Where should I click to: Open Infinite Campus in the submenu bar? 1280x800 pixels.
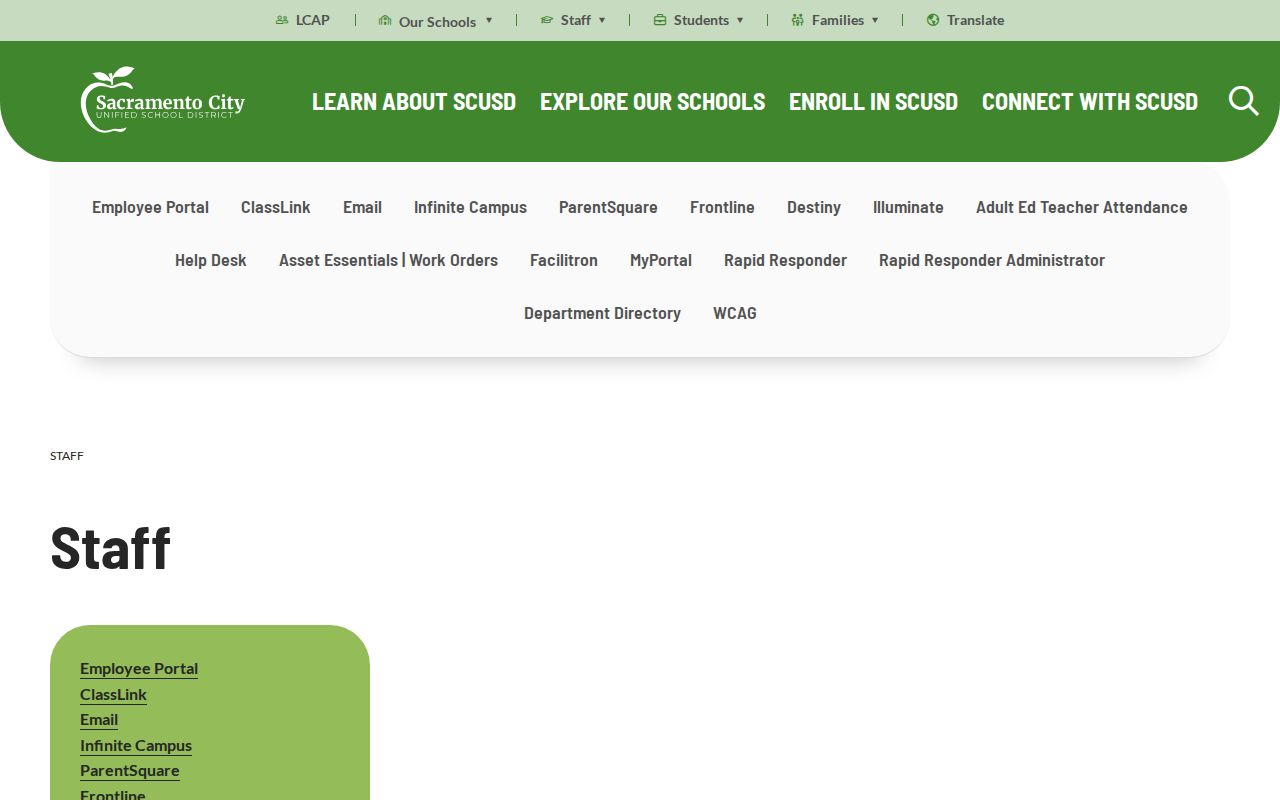click(x=470, y=207)
